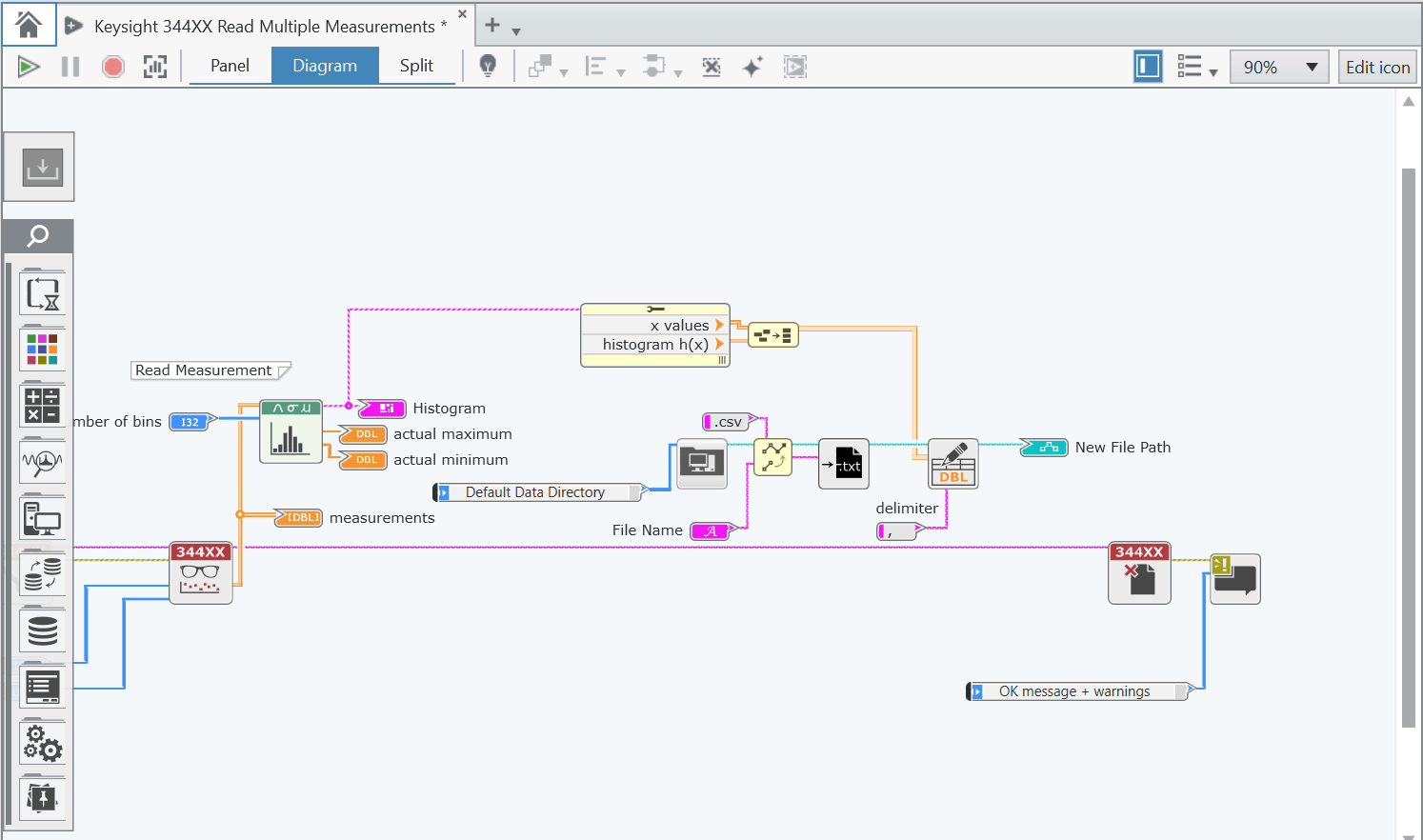This screenshot has width=1423, height=840.
Task: Open the Write Delimited Spreadsheet DBL node
Action: tap(952, 463)
